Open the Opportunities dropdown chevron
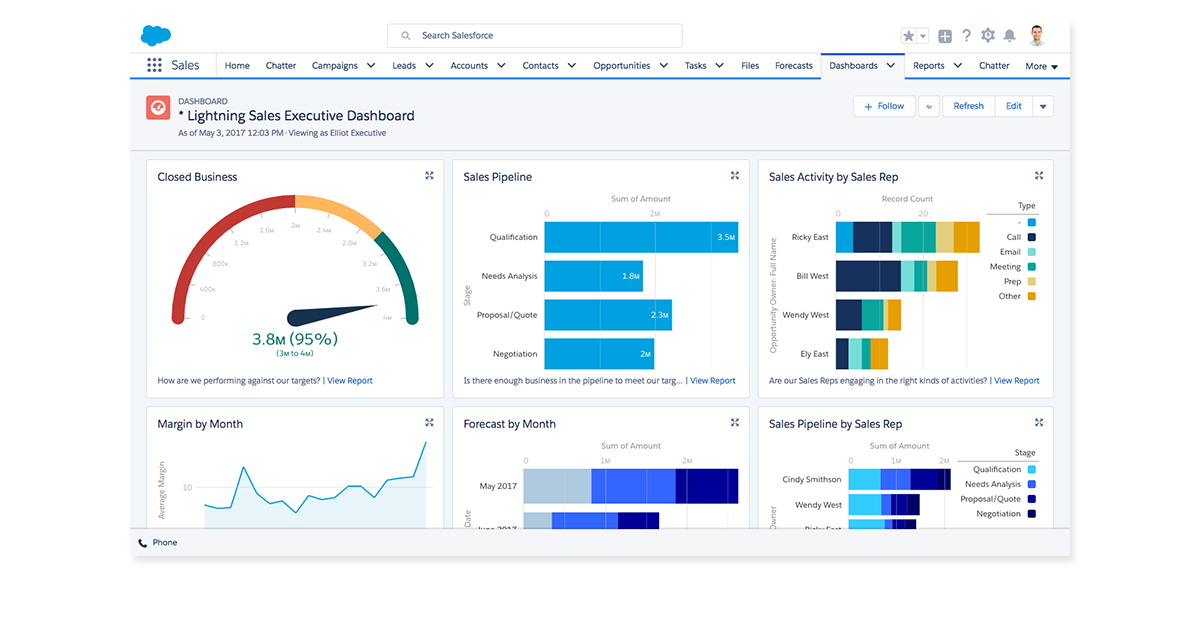Viewport: 1200px width, 640px height. [x=665, y=65]
